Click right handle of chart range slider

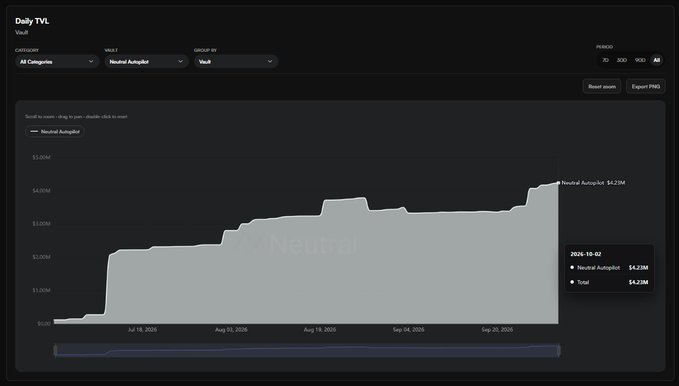[559, 350]
